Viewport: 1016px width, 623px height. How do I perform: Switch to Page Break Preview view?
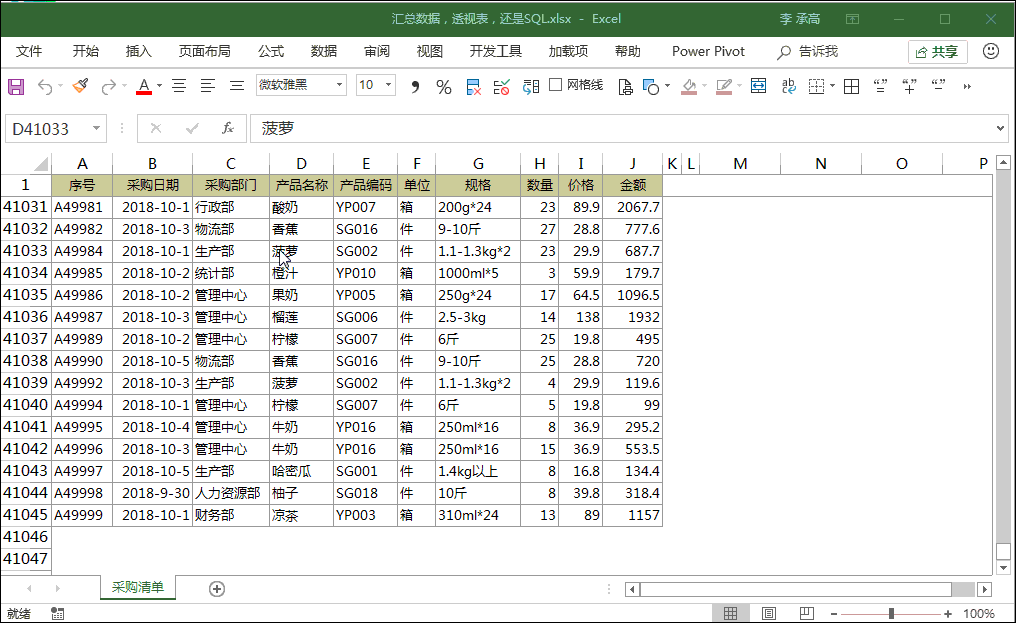(x=806, y=613)
